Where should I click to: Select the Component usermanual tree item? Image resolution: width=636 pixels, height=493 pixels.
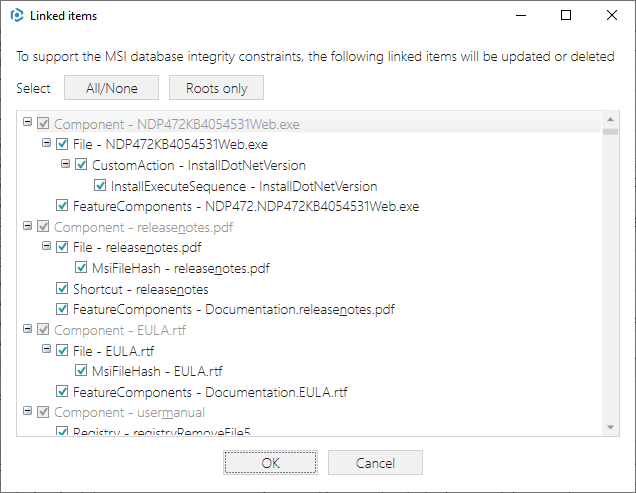point(129,412)
